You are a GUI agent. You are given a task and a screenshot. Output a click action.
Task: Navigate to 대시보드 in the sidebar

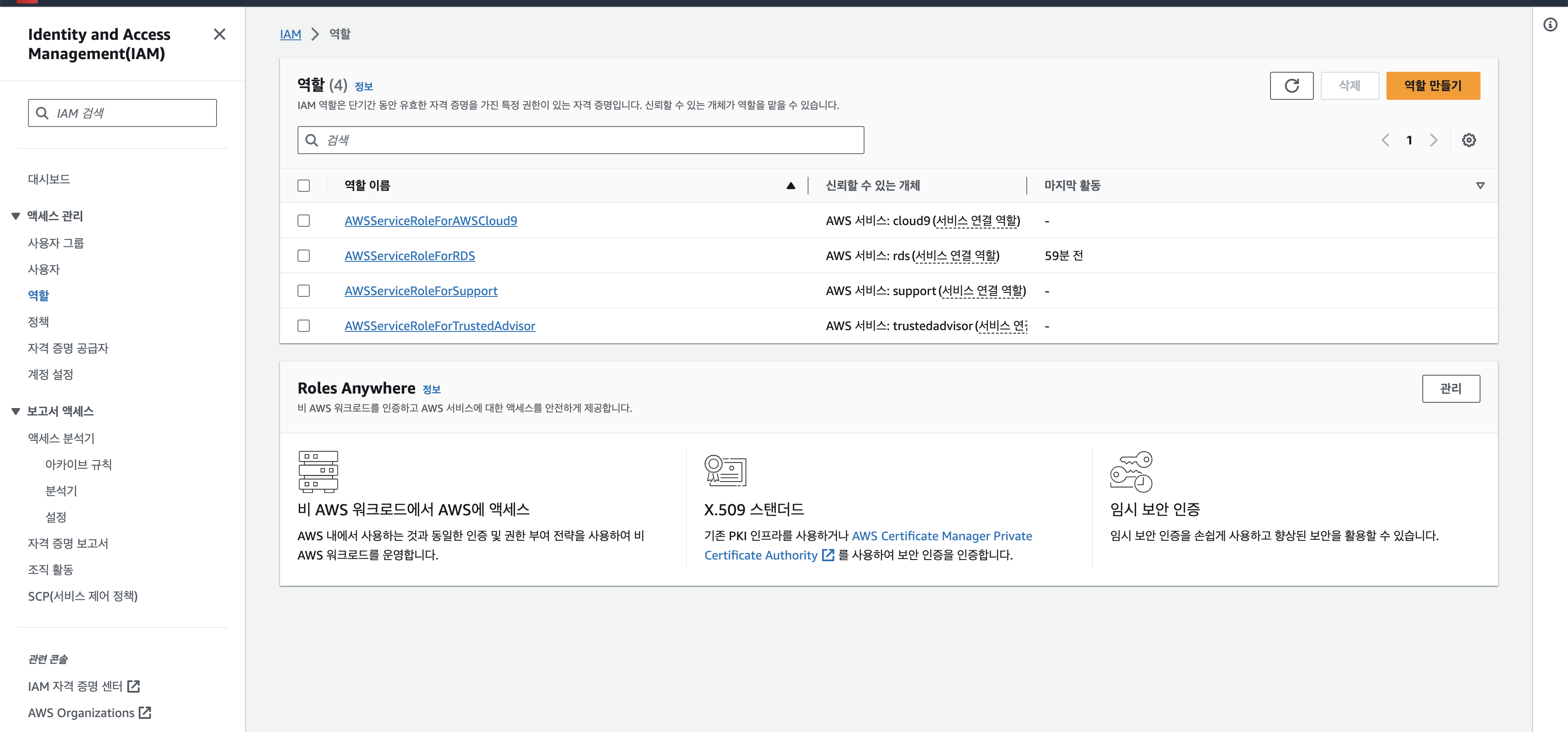49,179
